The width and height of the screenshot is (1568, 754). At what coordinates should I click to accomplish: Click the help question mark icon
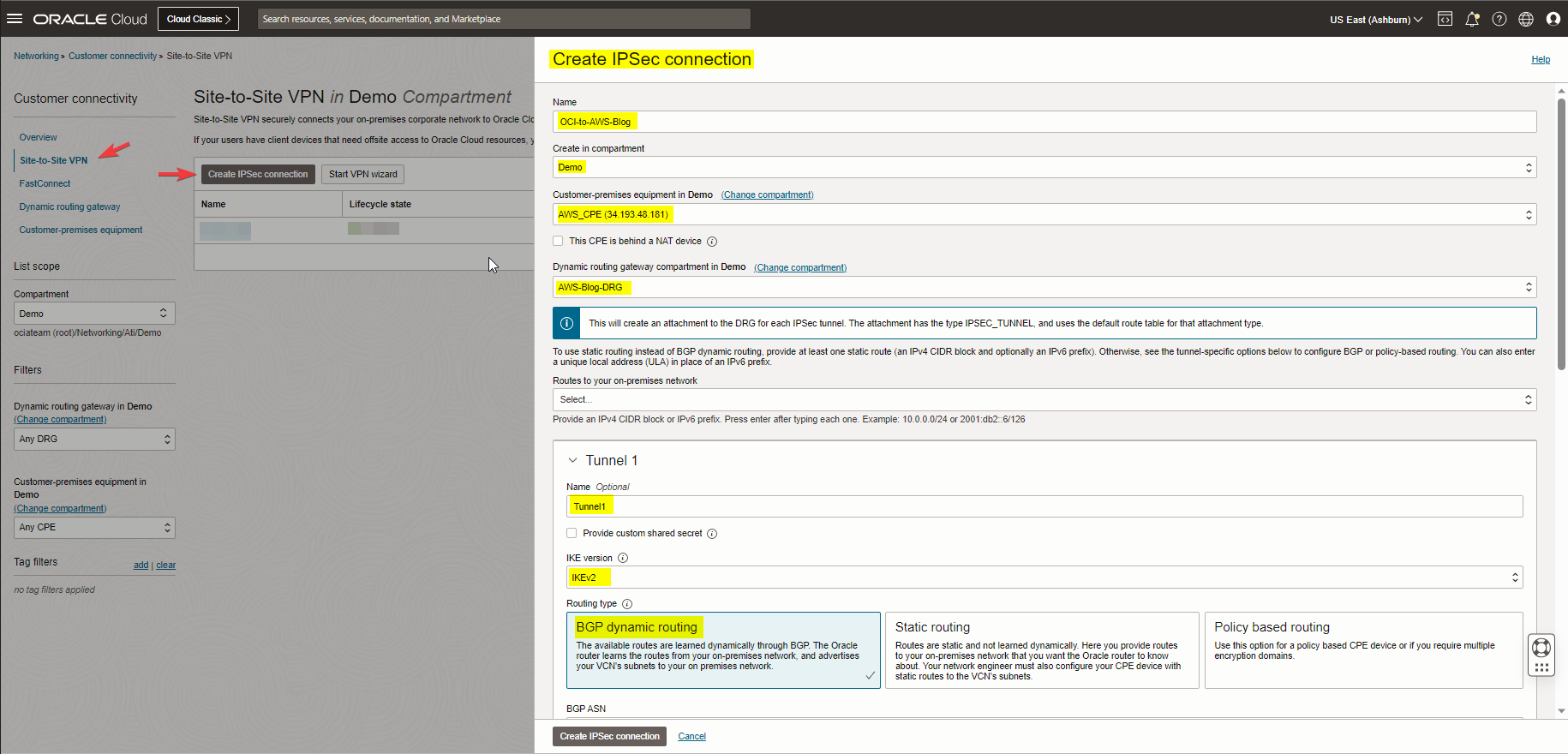1499,19
